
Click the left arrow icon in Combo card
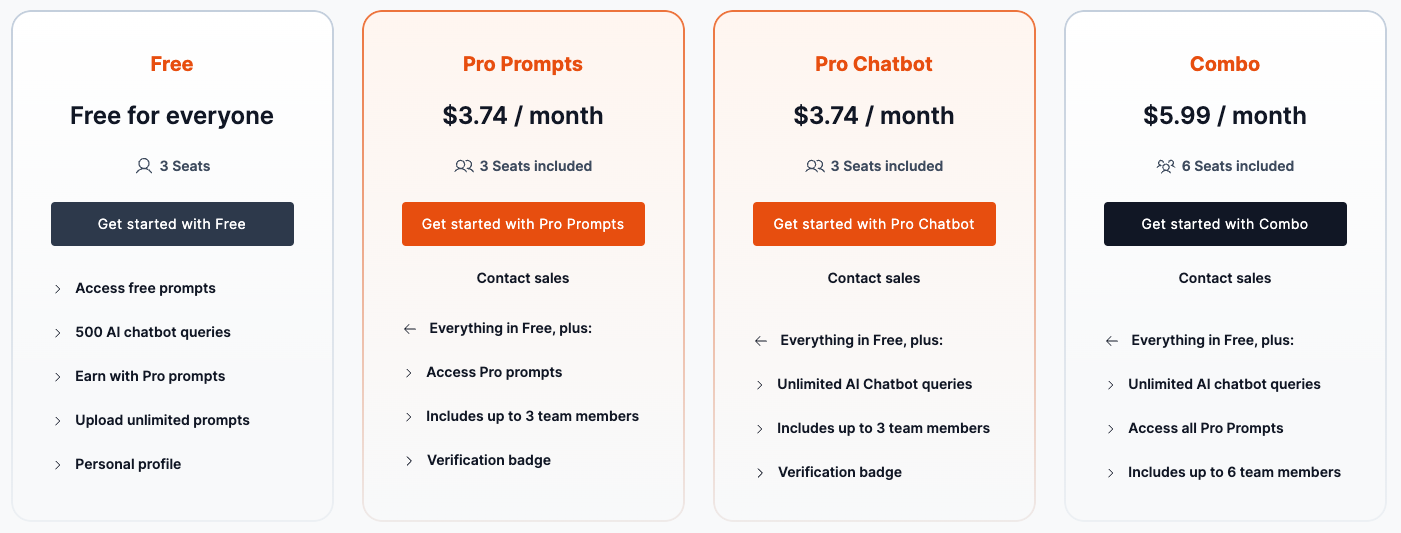[x=1112, y=341]
